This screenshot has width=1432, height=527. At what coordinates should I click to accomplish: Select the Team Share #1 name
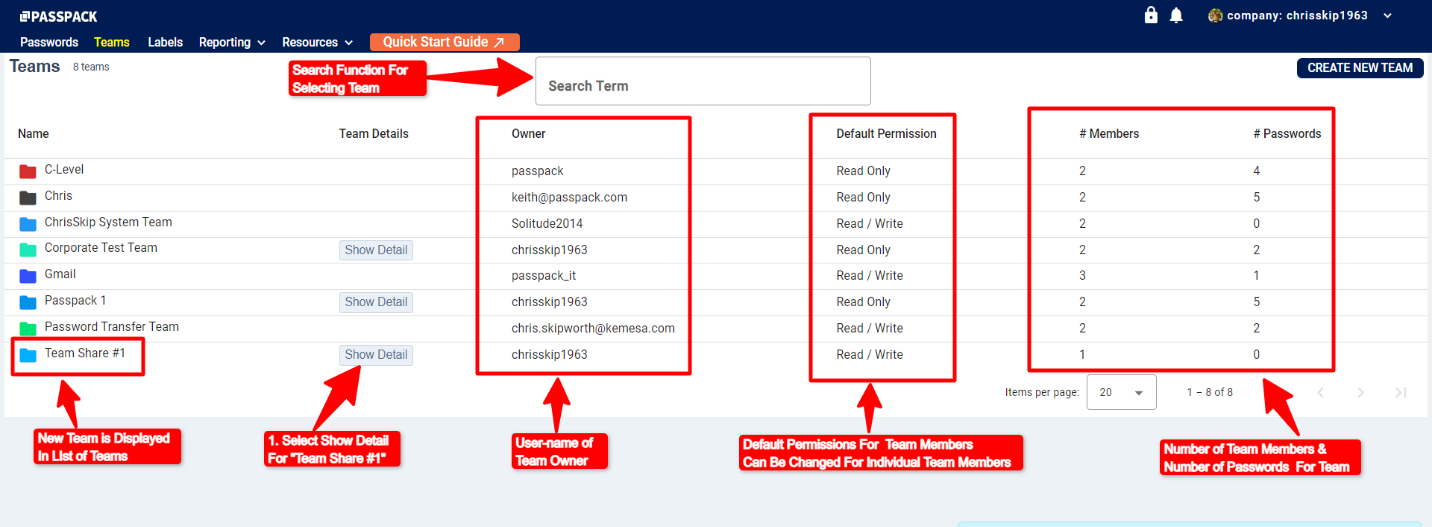coord(85,353)
